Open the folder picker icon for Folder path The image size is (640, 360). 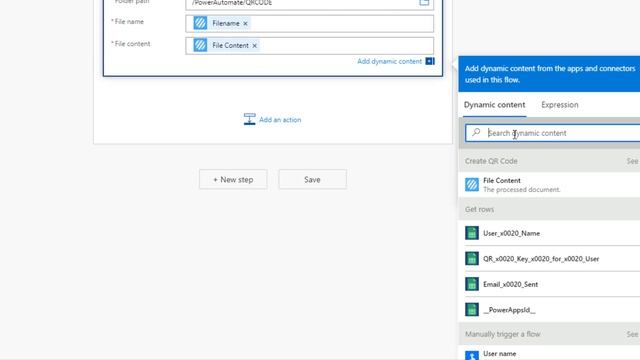click(424, 2)
